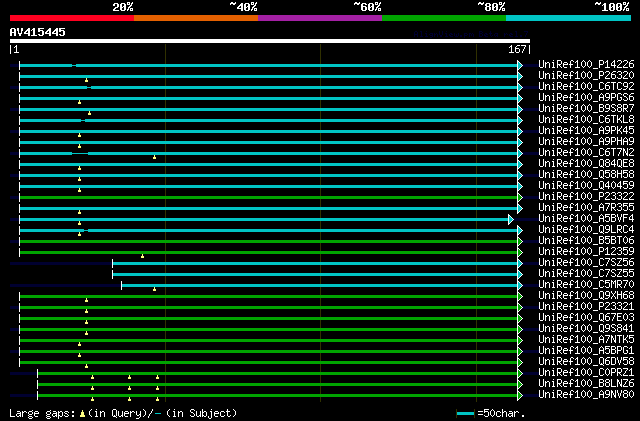The width and height of the screenshot is (640, 421).
Task: Select subject label UniRef100_C6TKL8
Action: (x=586, y=120)
